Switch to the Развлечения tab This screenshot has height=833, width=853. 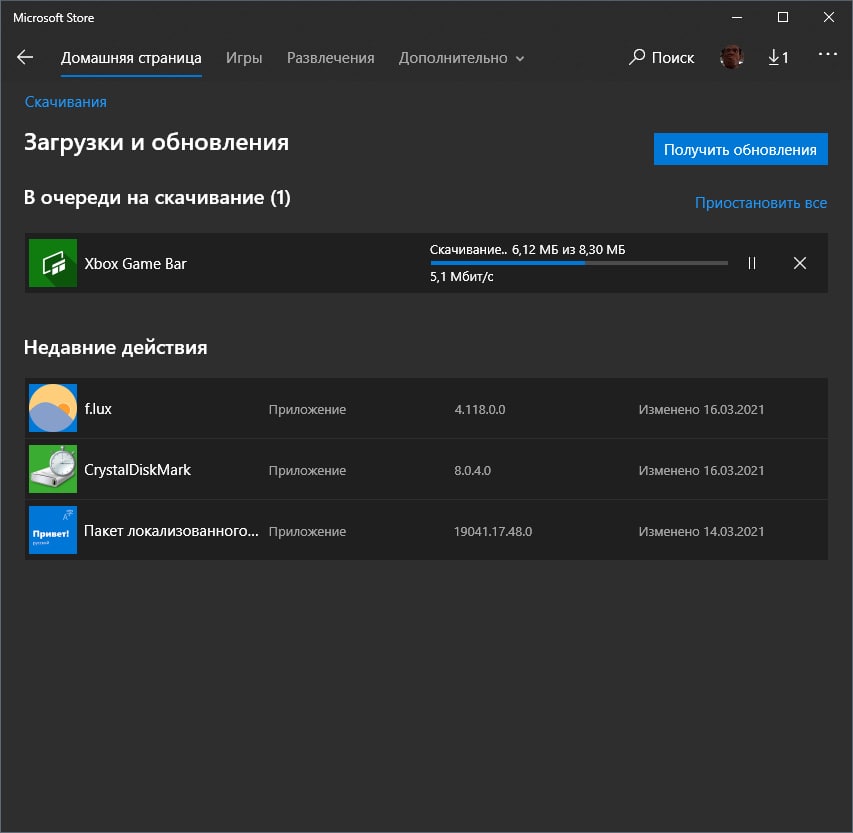point(331,58)
